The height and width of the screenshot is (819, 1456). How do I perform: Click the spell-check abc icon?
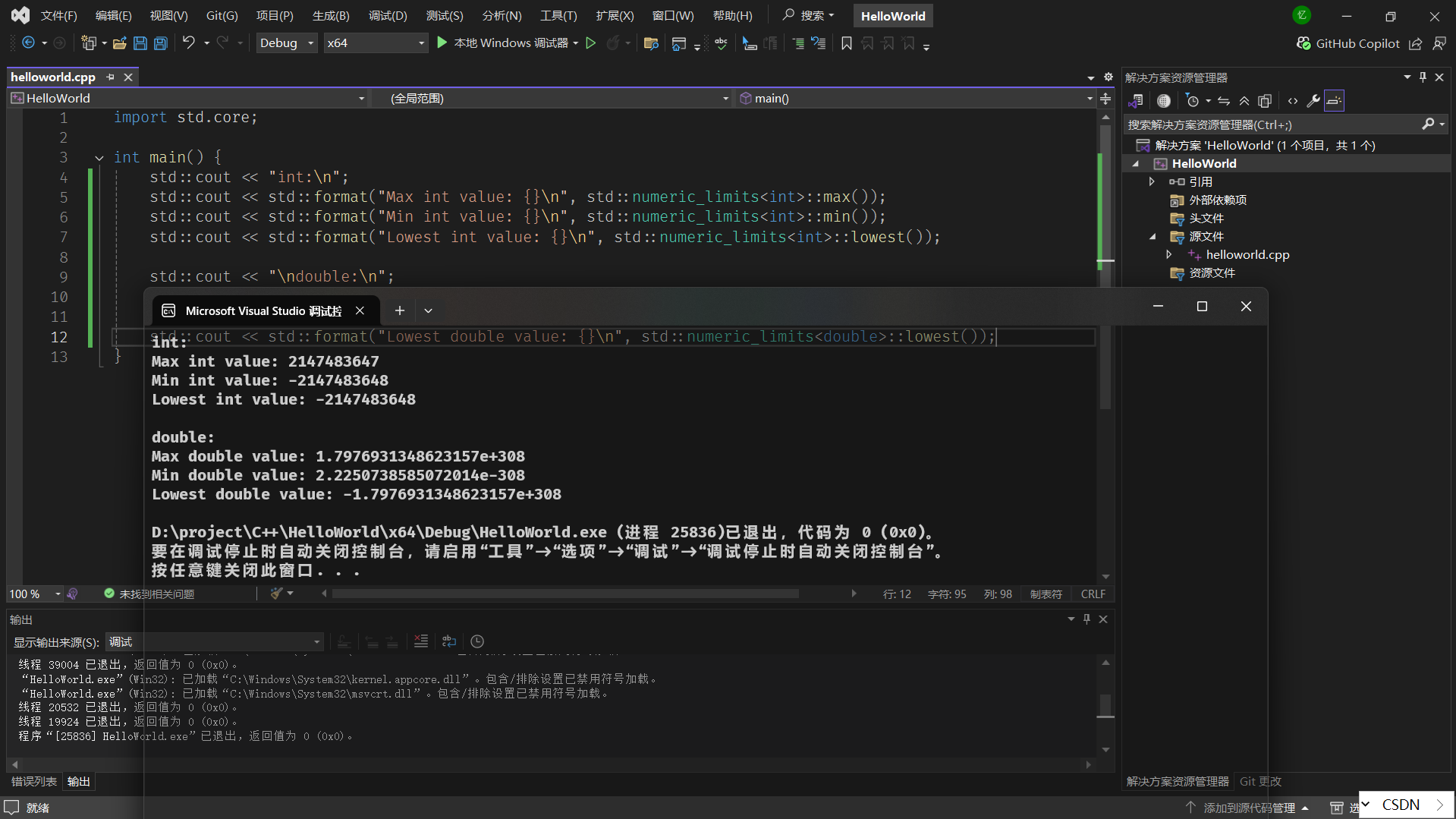(x=721, y=43)
